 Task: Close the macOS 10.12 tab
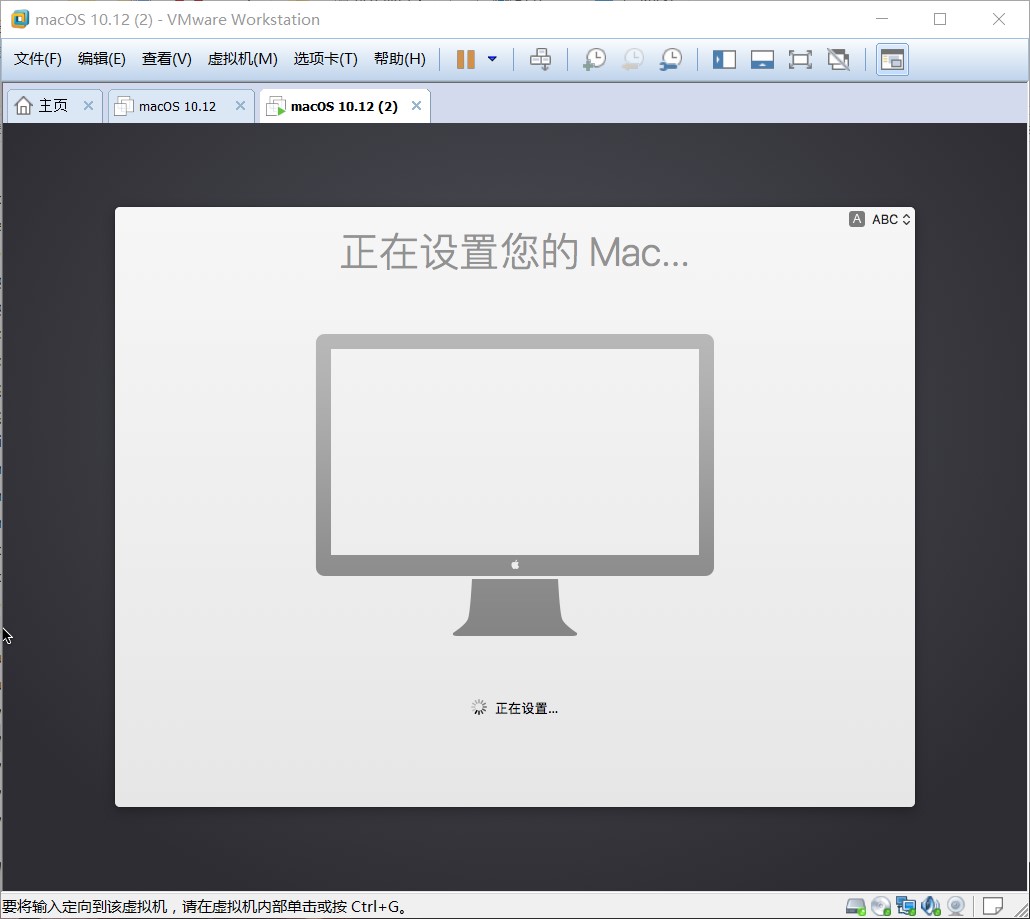[240, 106]
